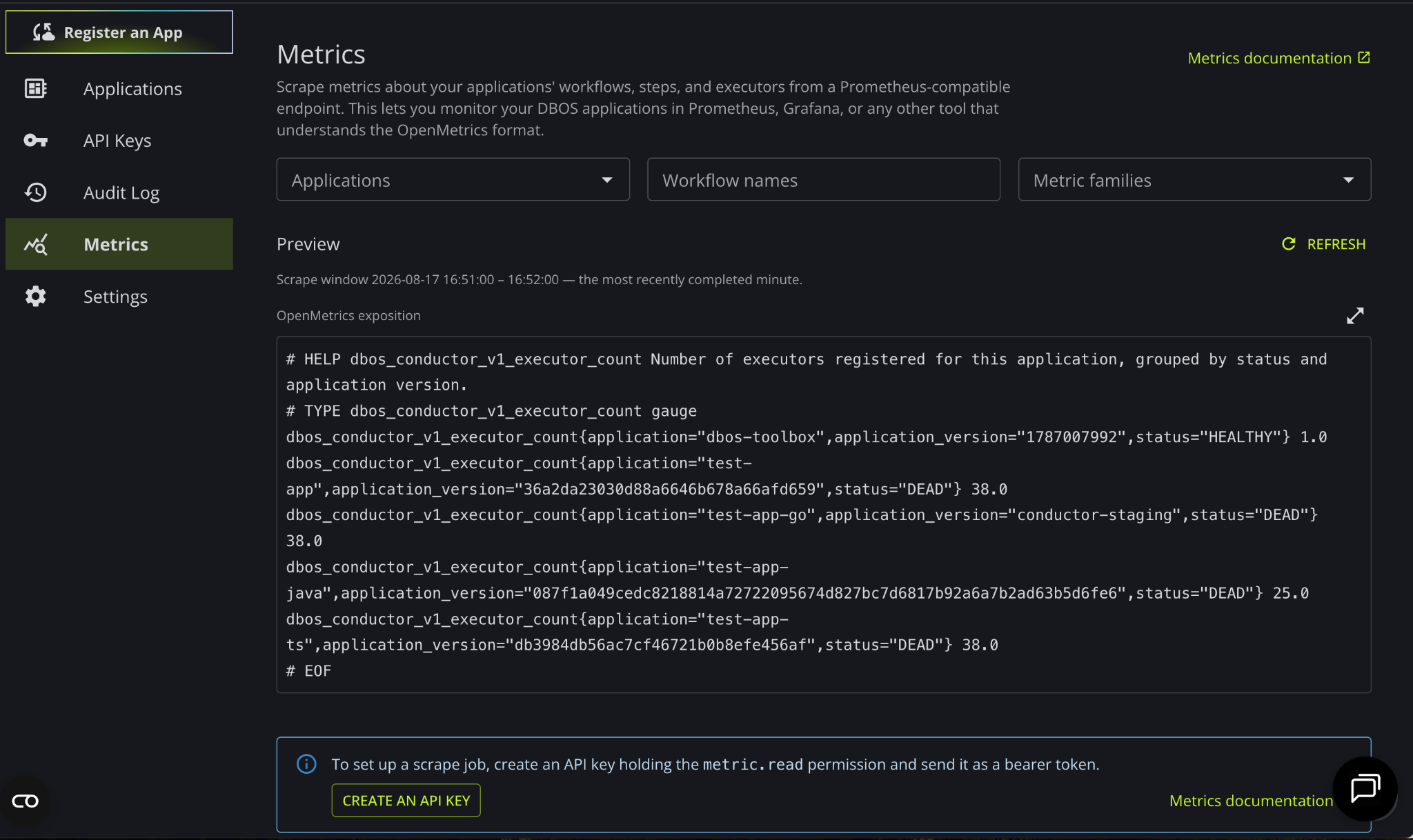This screenshot has height=840, width=1413.
Task: Click the metric line containing 'dbos-toolbox'
Action: pos(807,437)
